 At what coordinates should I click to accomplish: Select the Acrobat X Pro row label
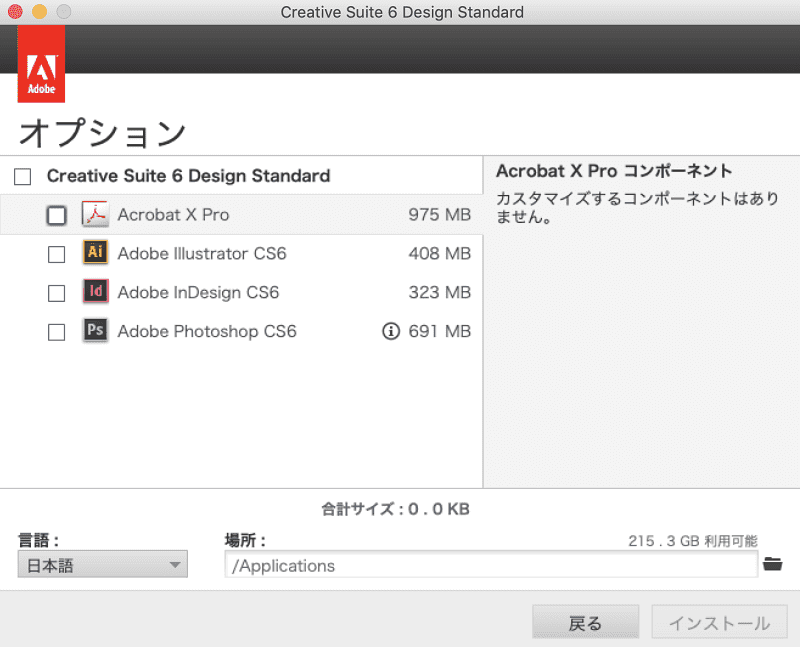[173, 215]
